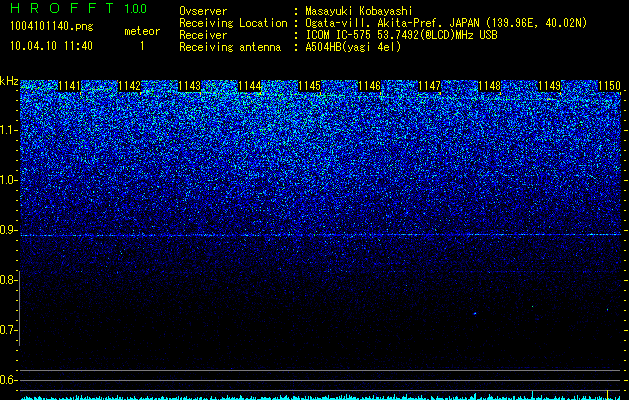Screen dimensions: 629x400
Task: Click time marker 1147
Action: (x=429, y=86)
